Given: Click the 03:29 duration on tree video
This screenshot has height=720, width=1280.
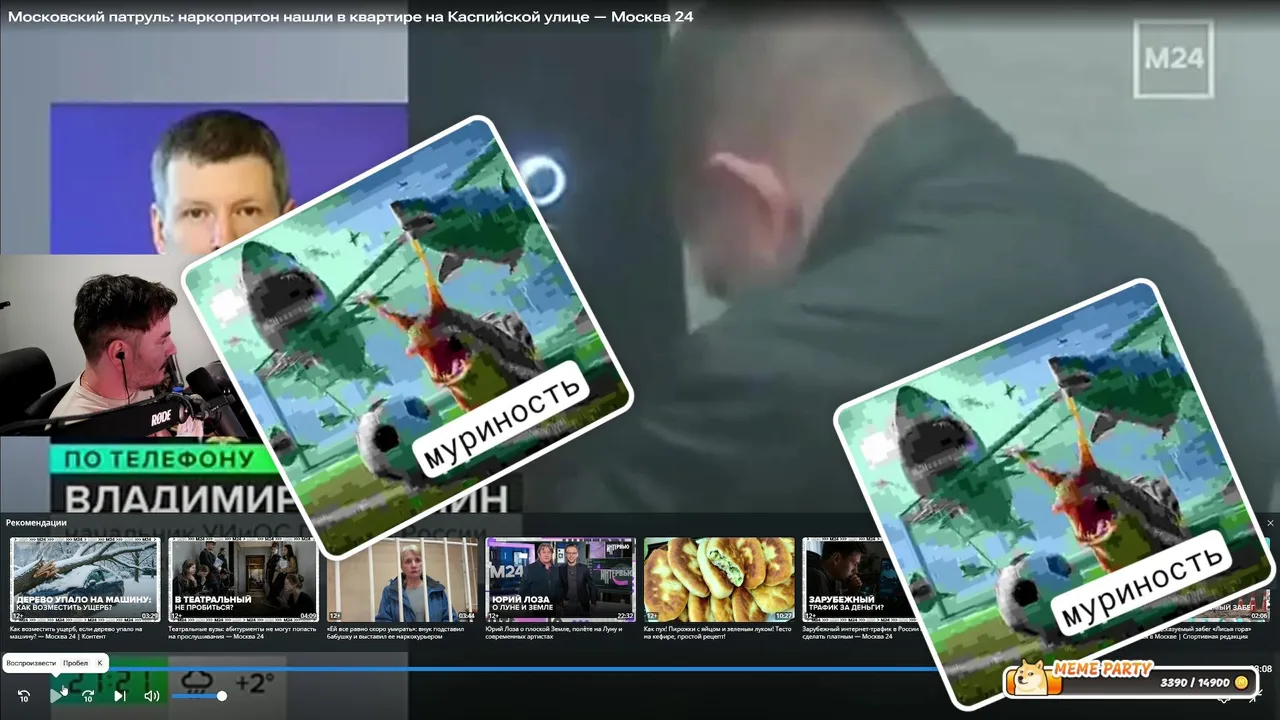Looking at the screenshot, I should pyautogui.click(x=149, y=616).
